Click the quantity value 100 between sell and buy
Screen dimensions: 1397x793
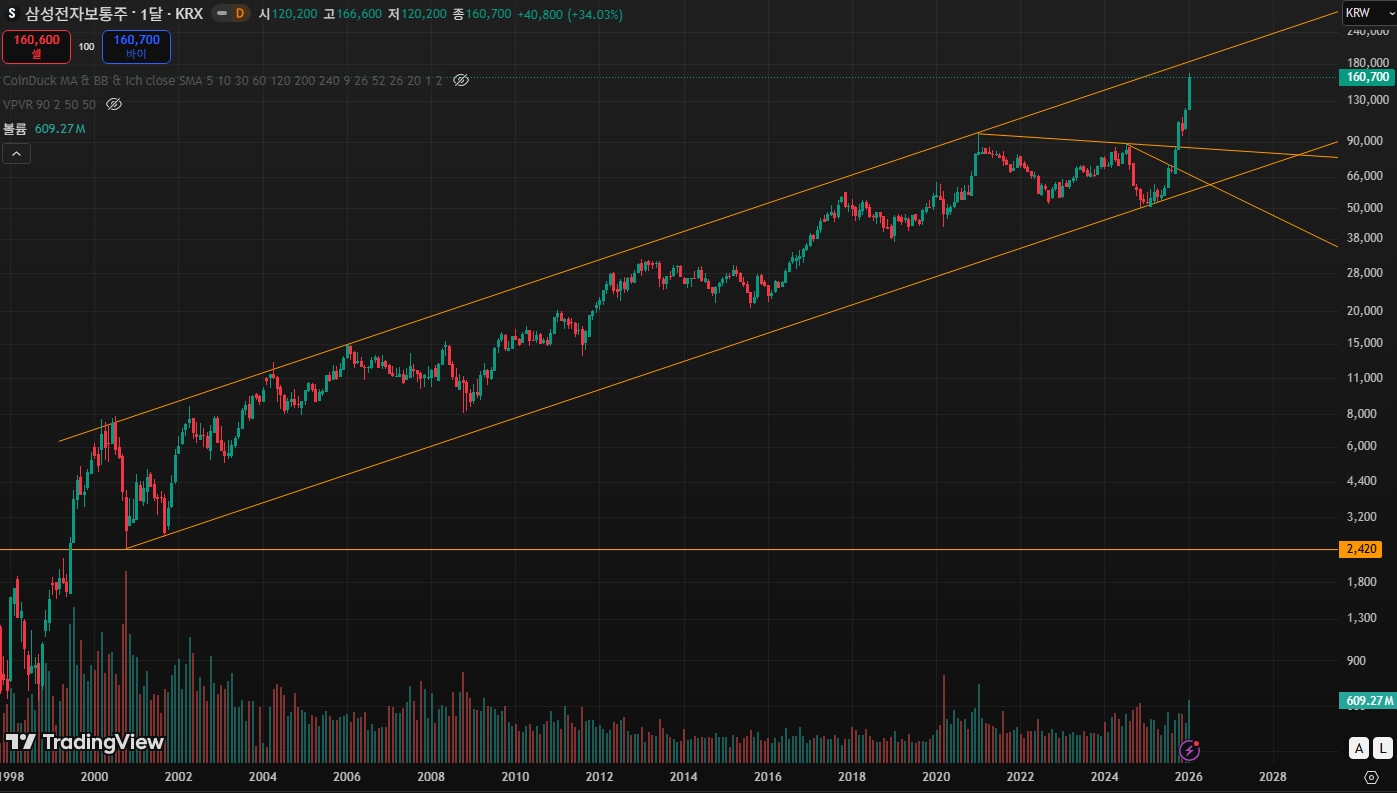pos(87,47)
